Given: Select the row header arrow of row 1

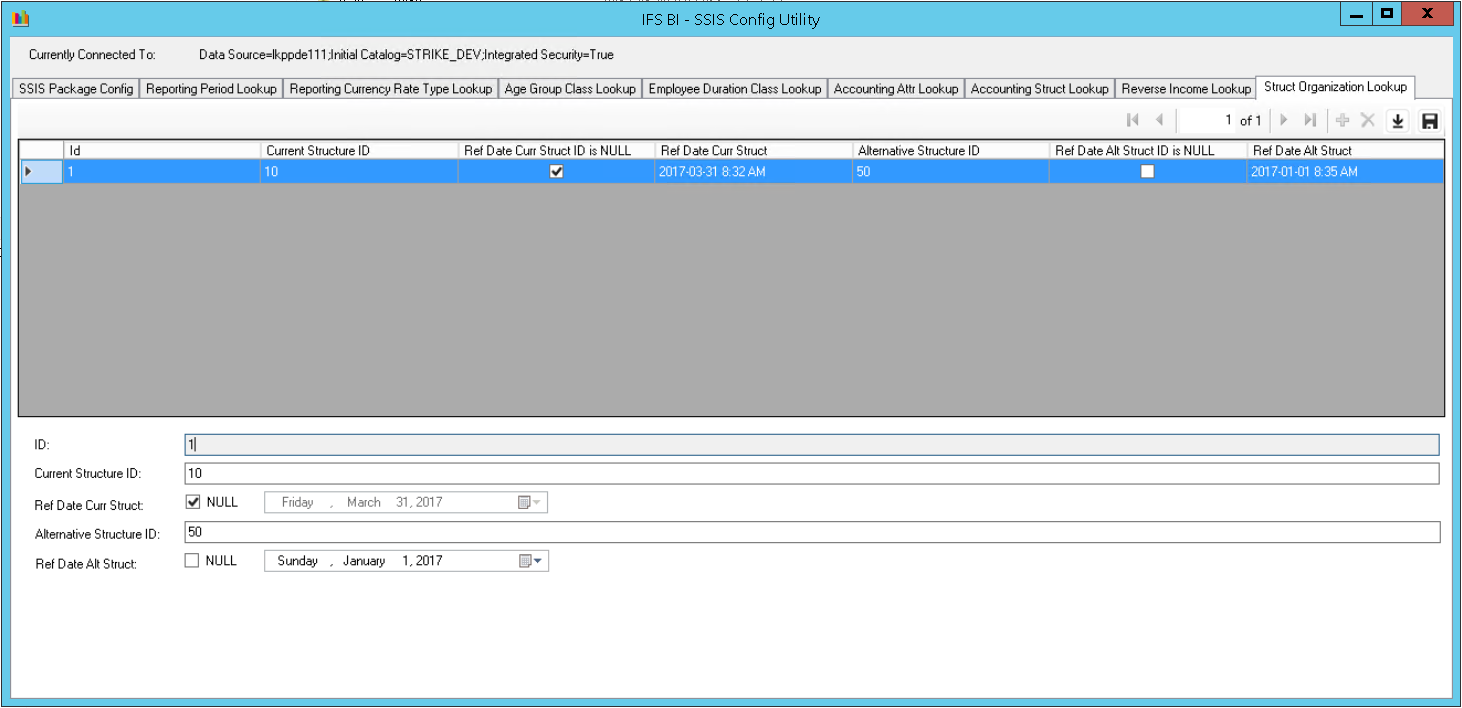Looking at the screenshot, I should point(29,171).
